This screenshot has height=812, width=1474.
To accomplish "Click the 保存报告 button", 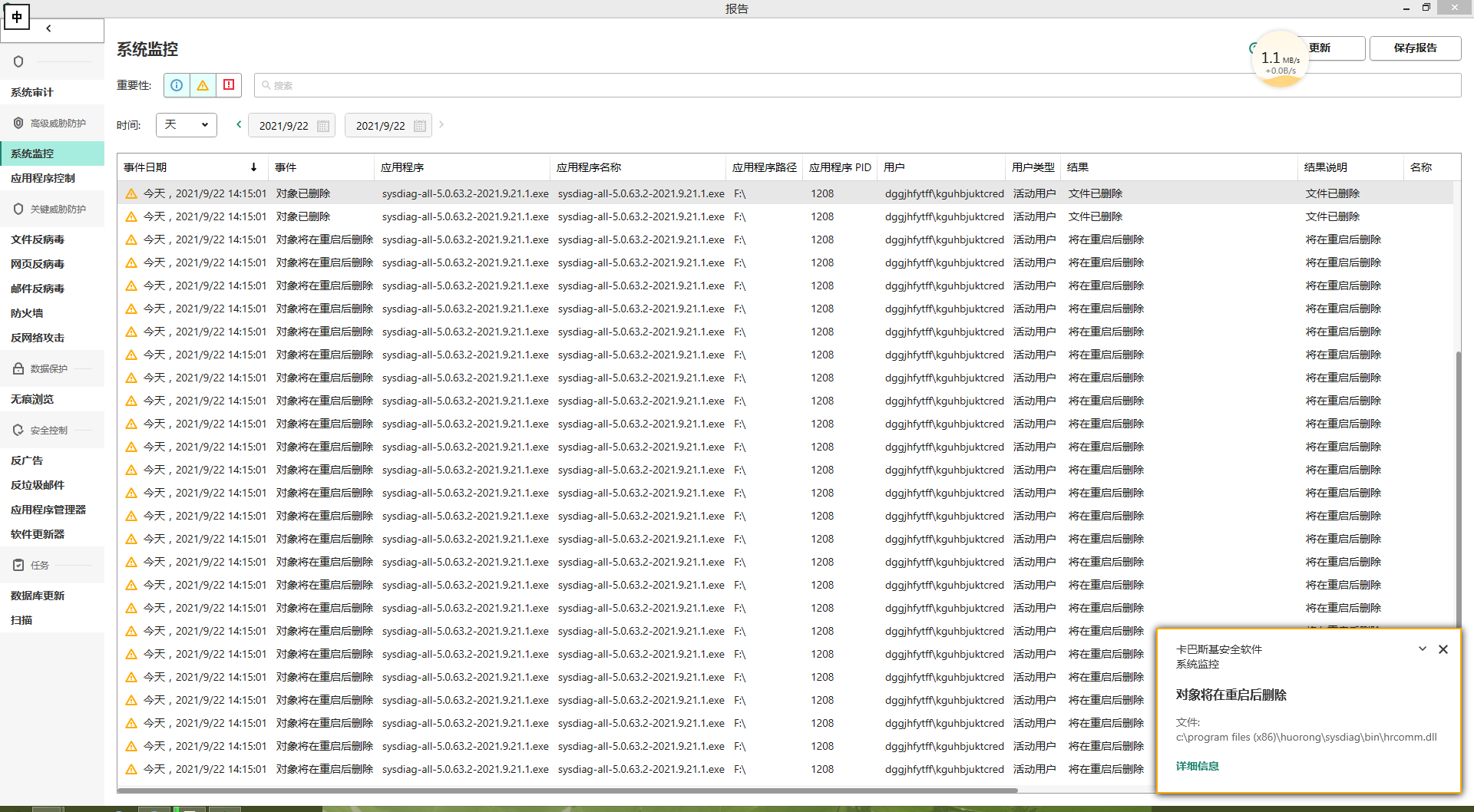I will pos(1415,48).
